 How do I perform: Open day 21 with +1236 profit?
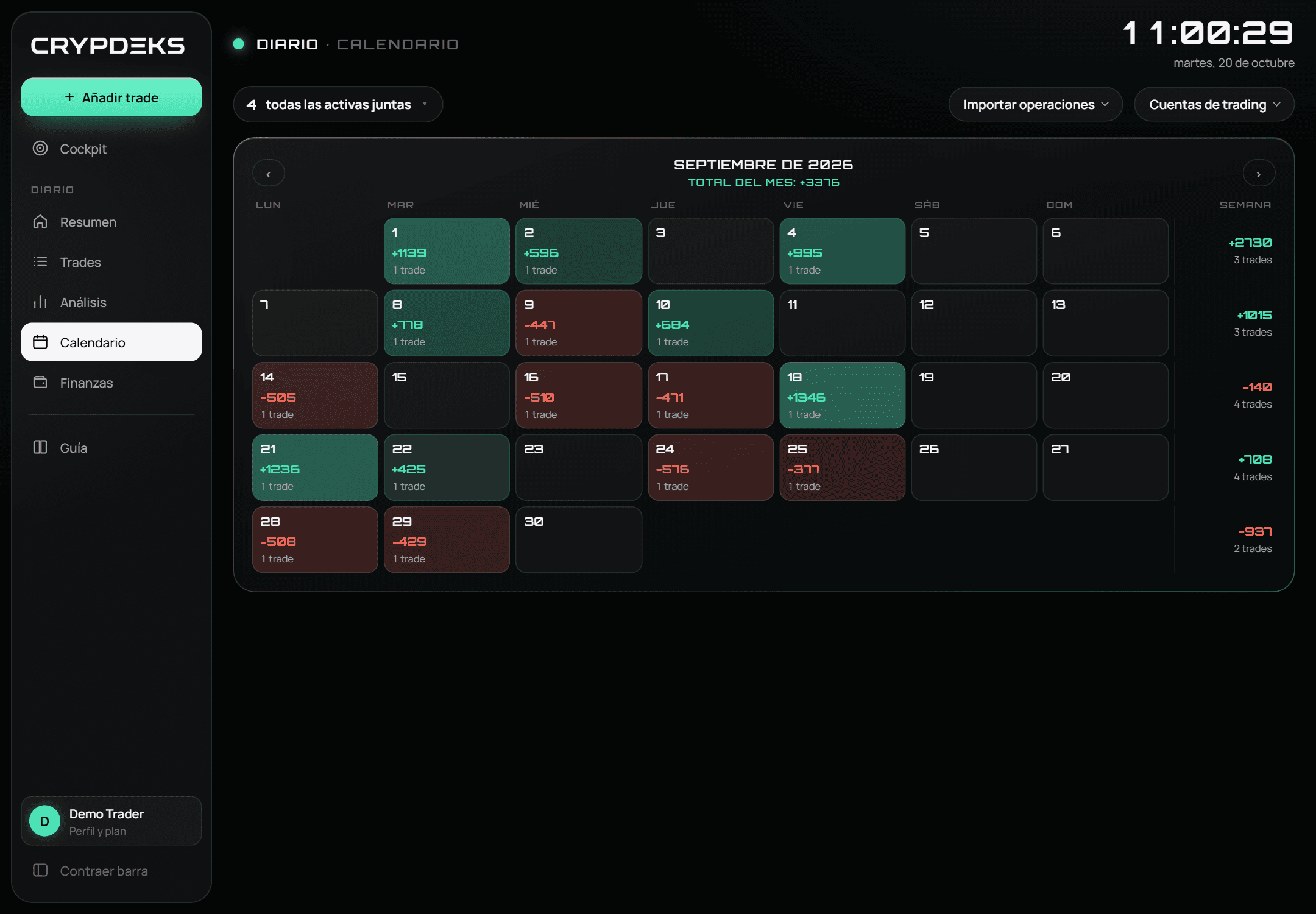coord(315,467)
